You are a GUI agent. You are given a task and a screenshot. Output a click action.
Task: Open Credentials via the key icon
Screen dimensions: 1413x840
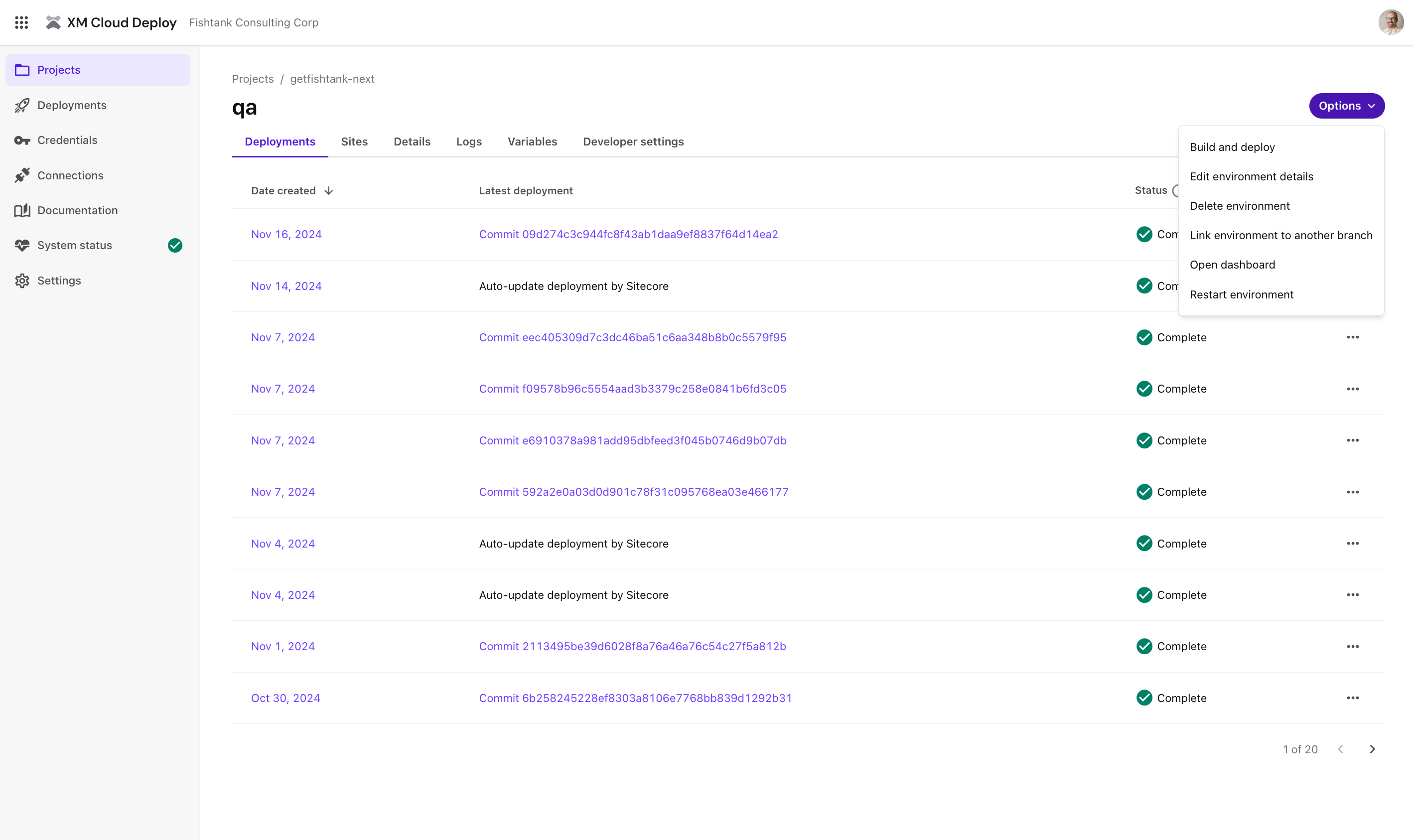[x=22, y=140]
